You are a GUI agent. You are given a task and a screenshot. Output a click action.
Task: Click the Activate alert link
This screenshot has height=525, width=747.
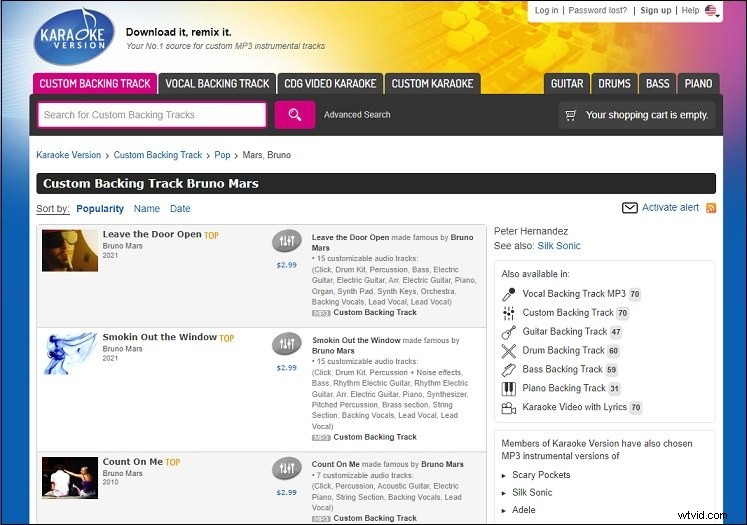[x=670, y=208]
